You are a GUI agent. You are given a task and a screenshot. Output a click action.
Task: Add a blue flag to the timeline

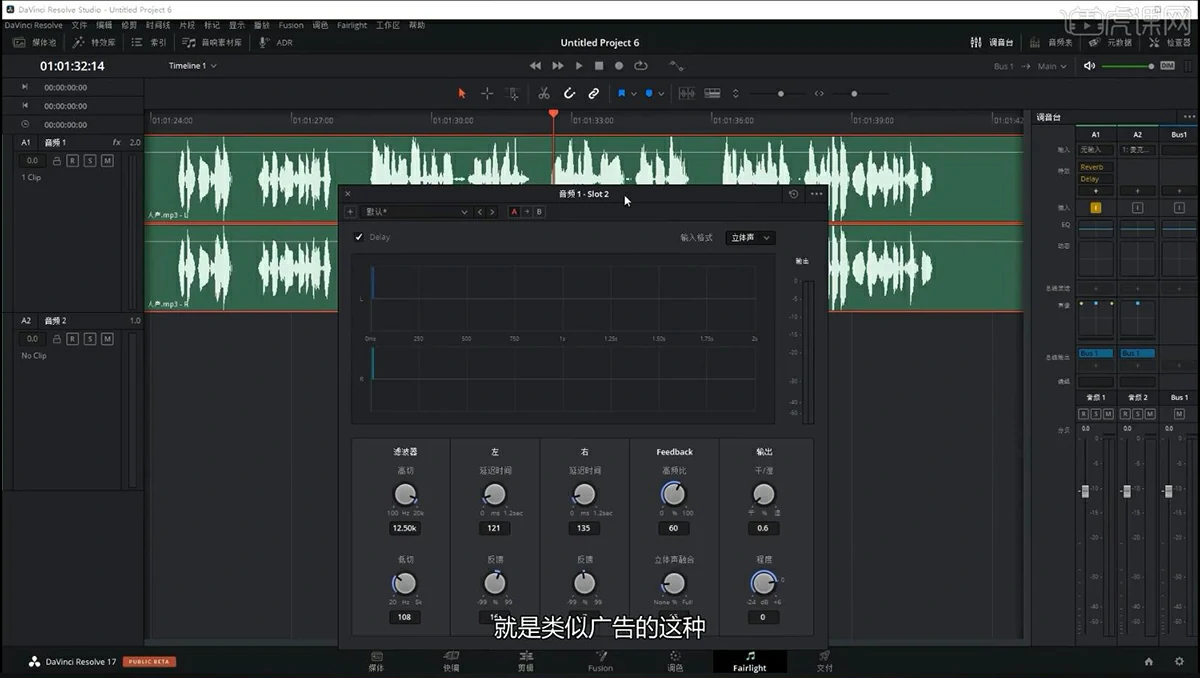click(x=621, y=93)
